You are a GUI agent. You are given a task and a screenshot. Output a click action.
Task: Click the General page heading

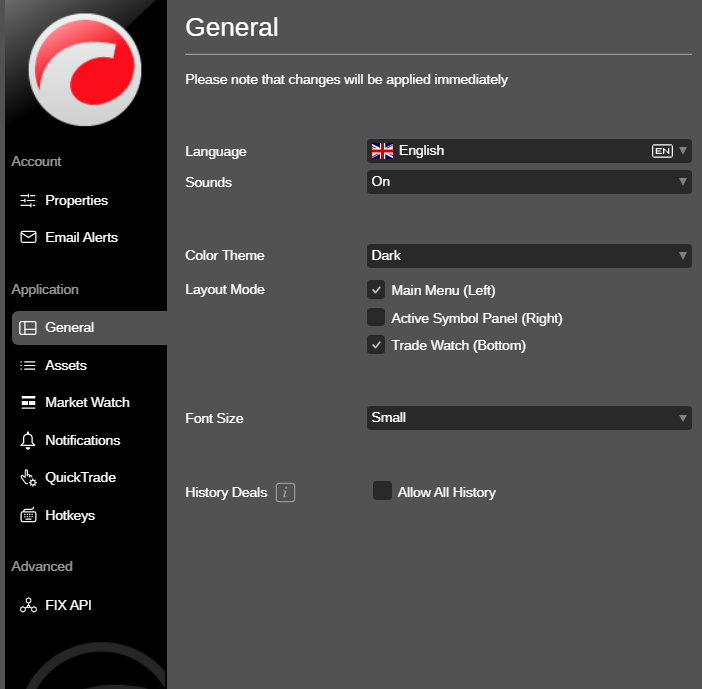[x=232, y=27]
